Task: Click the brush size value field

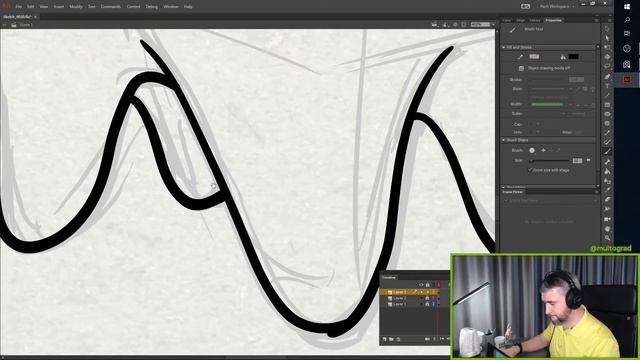Action: (x=577, y=161)
